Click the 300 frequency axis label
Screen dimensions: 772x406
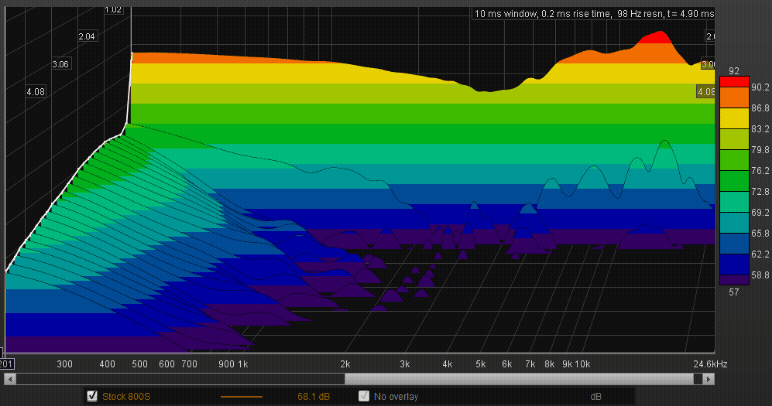(64, 364)
